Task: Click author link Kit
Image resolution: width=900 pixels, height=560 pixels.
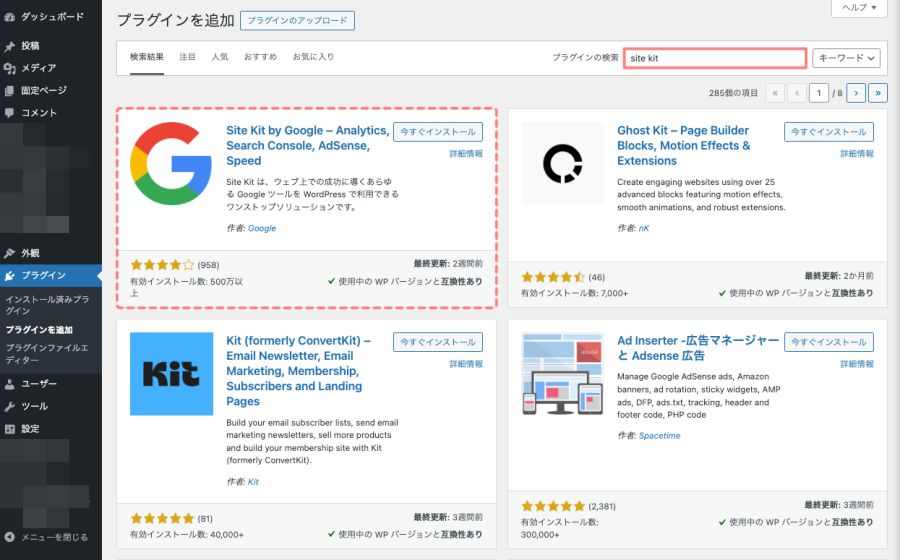Action: click(x=253, y=482)
